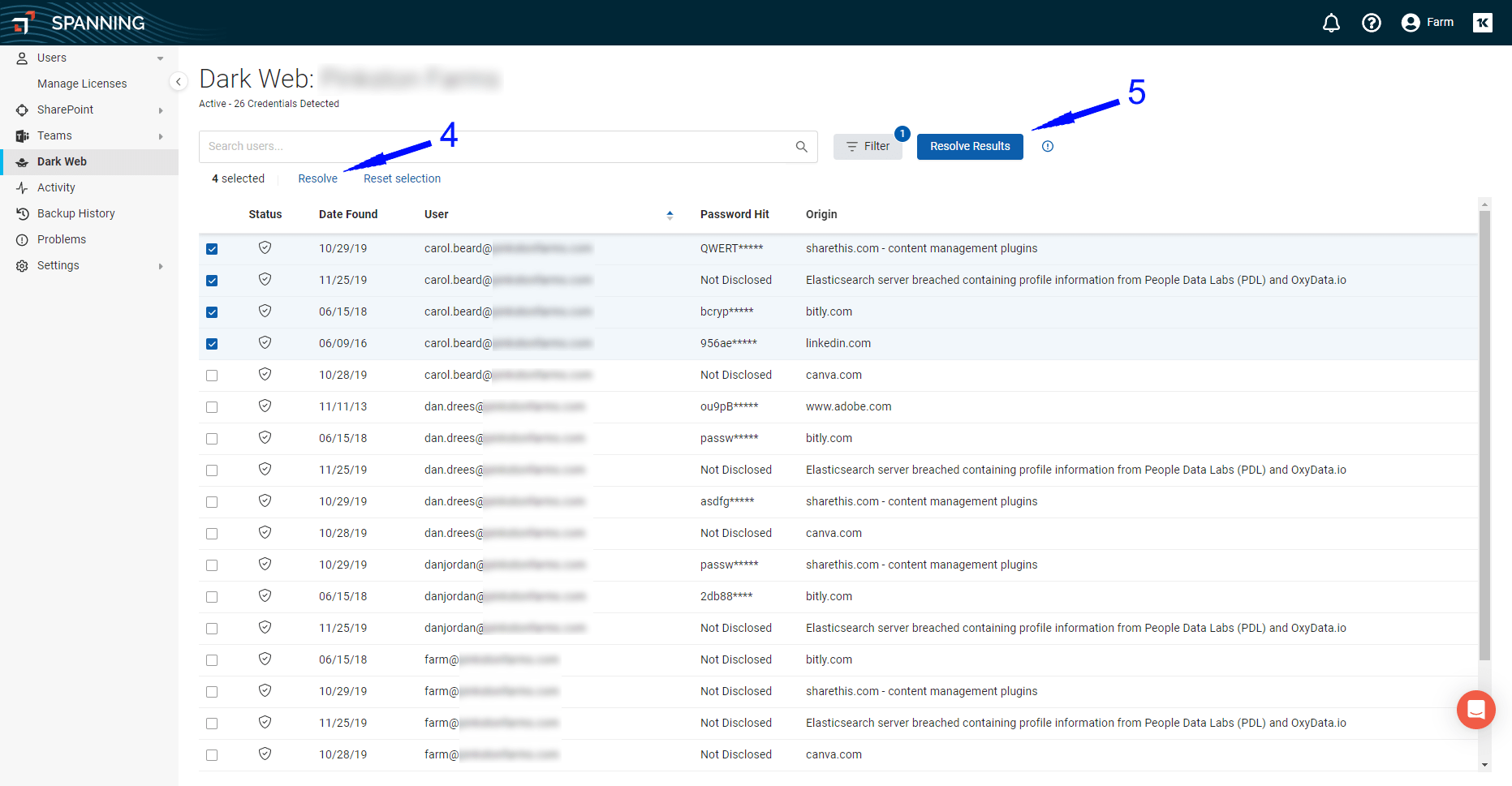Screen dimensions: 1512x786
Task: Click the scrollbar down arrow
Action: [1484, 765]
